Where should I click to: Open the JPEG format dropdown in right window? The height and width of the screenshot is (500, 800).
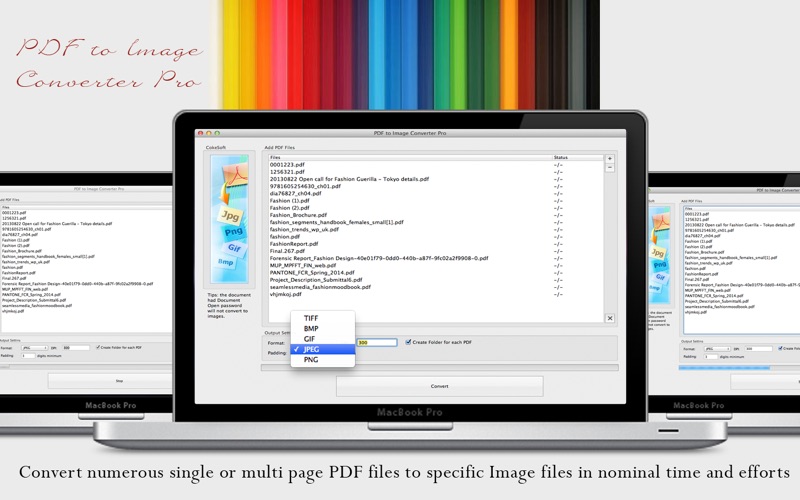(717, 349)
